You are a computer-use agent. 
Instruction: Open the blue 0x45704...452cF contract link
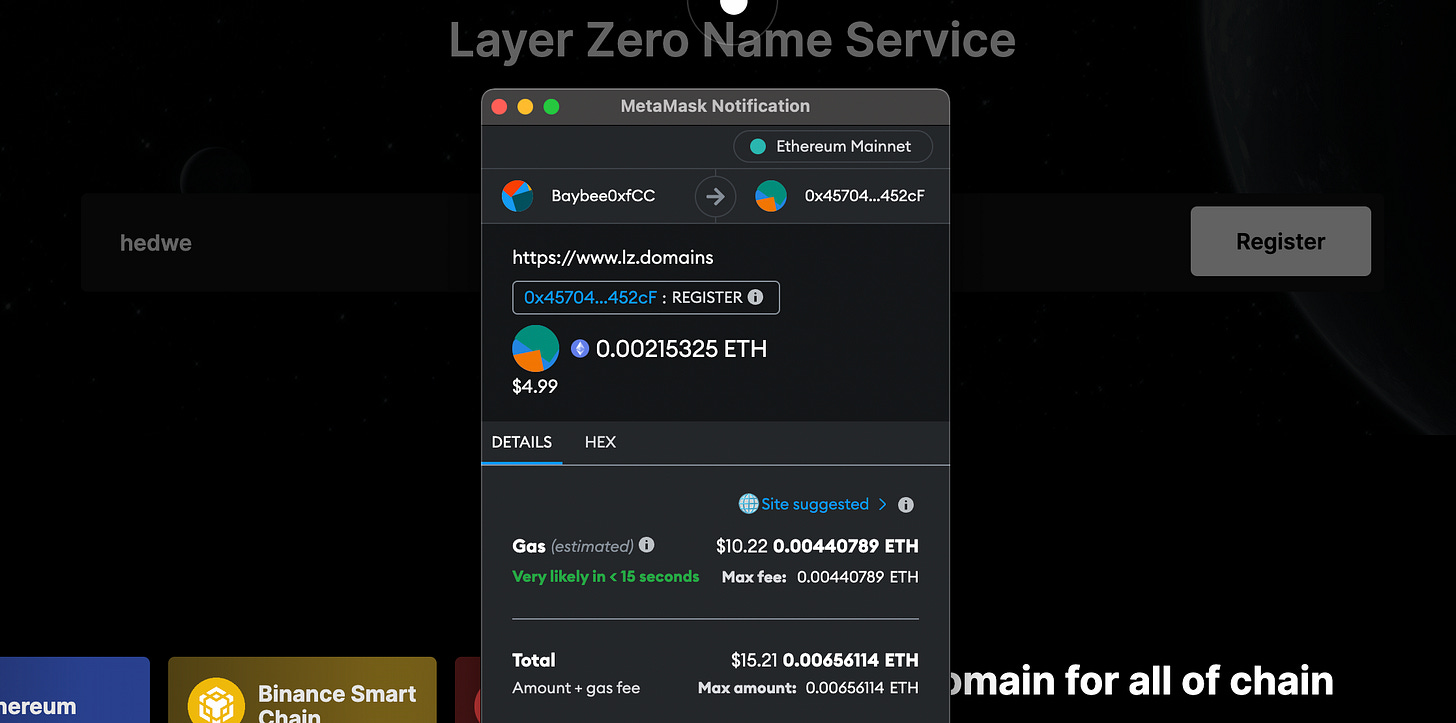[x=590, y=297]
